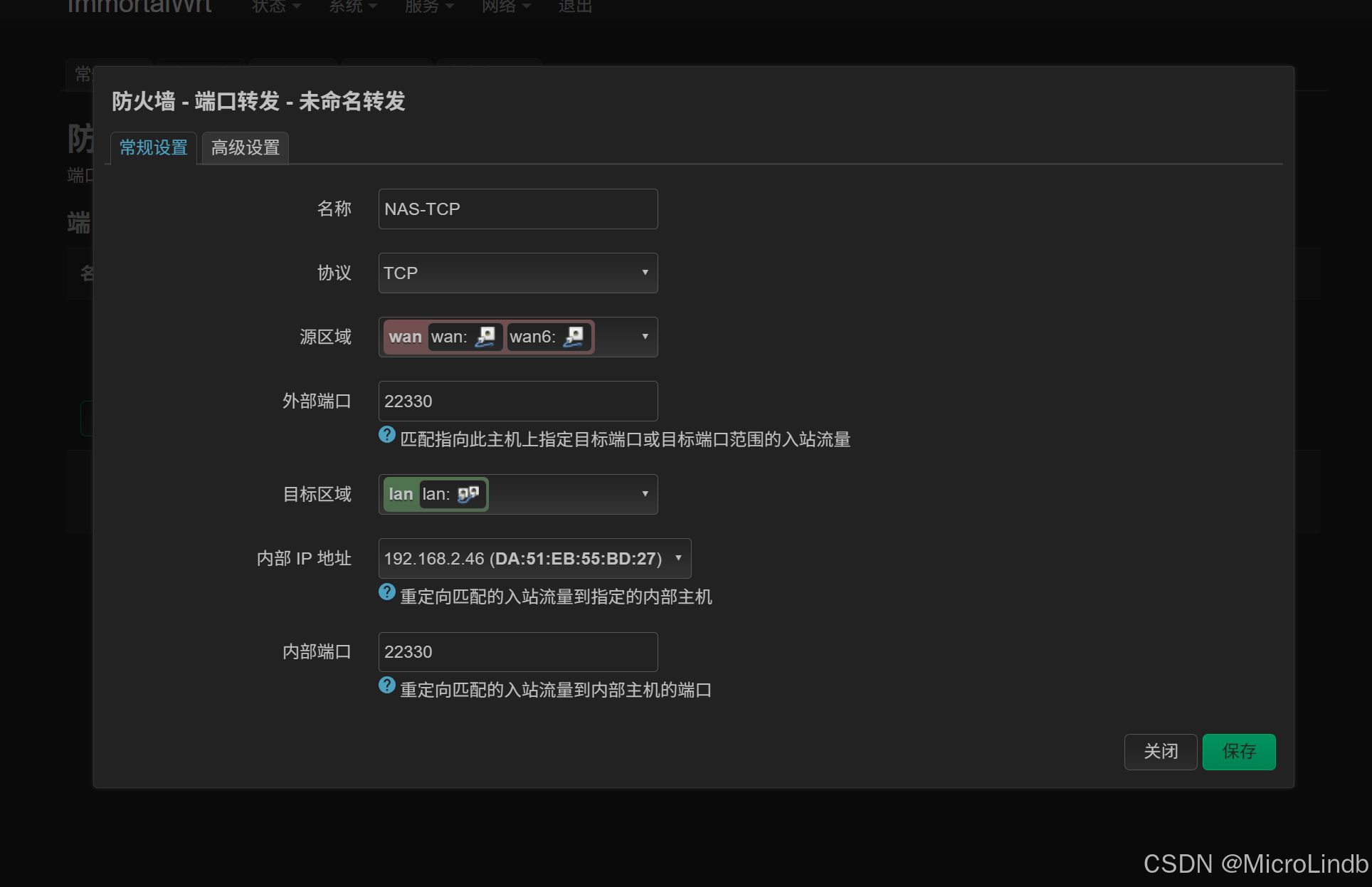1372x887 pixels.
Task: Click the name field containing NAS-TCP
Action: pos(517,209)
